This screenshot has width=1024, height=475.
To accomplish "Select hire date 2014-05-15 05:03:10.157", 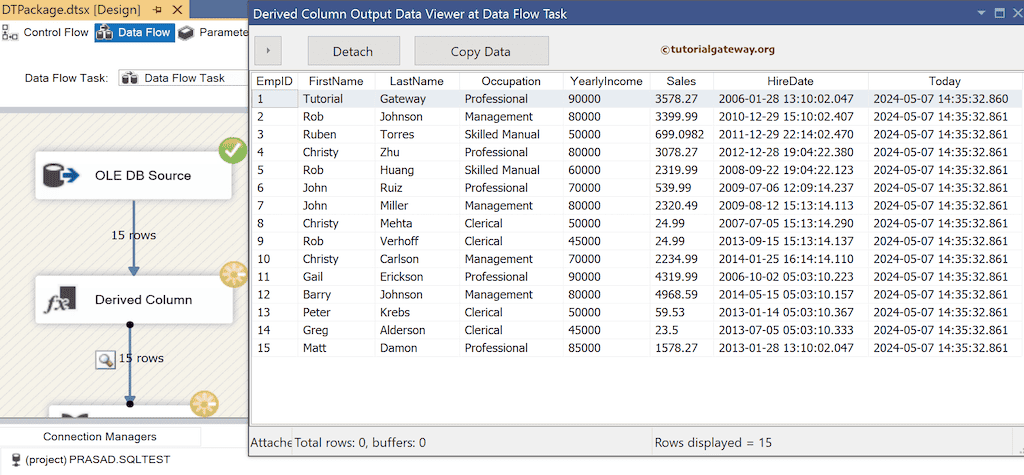I will pyautogui.click(x=790, y=294).
